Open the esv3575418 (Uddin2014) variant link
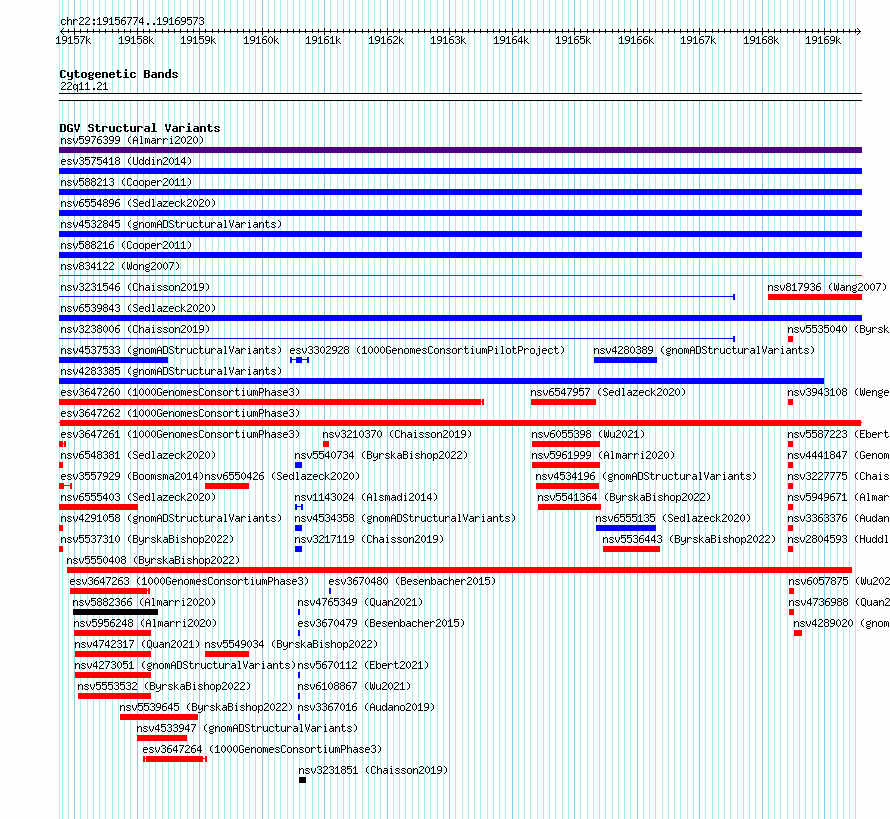Screen dimensions: 890x819 coord(126,161)
